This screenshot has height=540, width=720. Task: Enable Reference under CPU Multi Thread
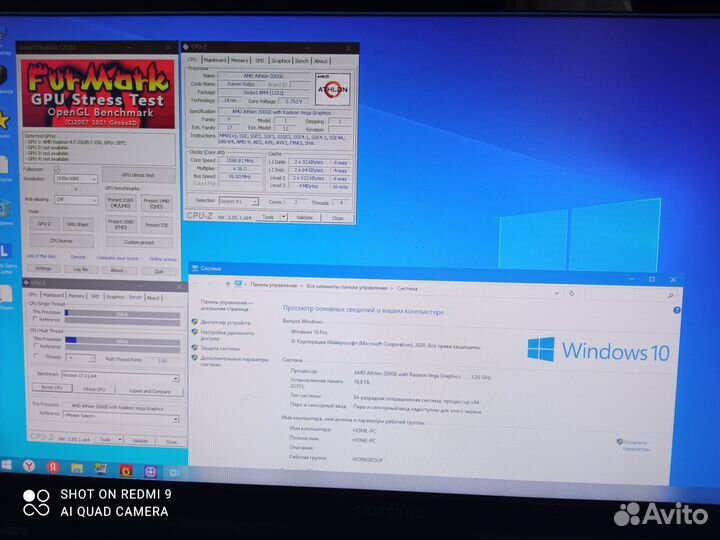point(36,346)
